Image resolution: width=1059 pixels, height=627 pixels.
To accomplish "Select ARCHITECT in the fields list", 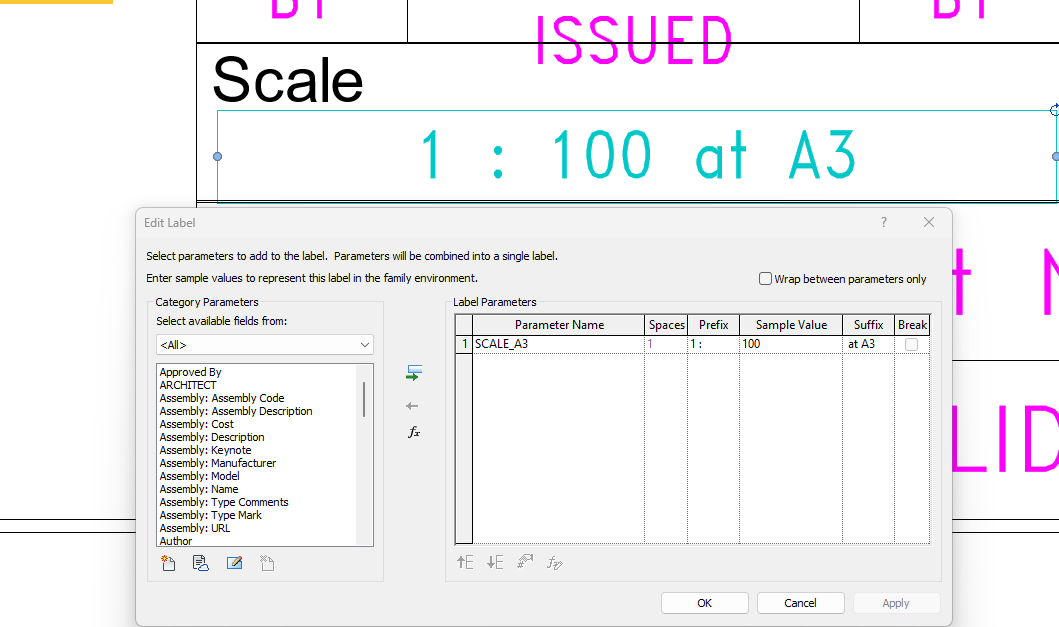I will 188,385.
